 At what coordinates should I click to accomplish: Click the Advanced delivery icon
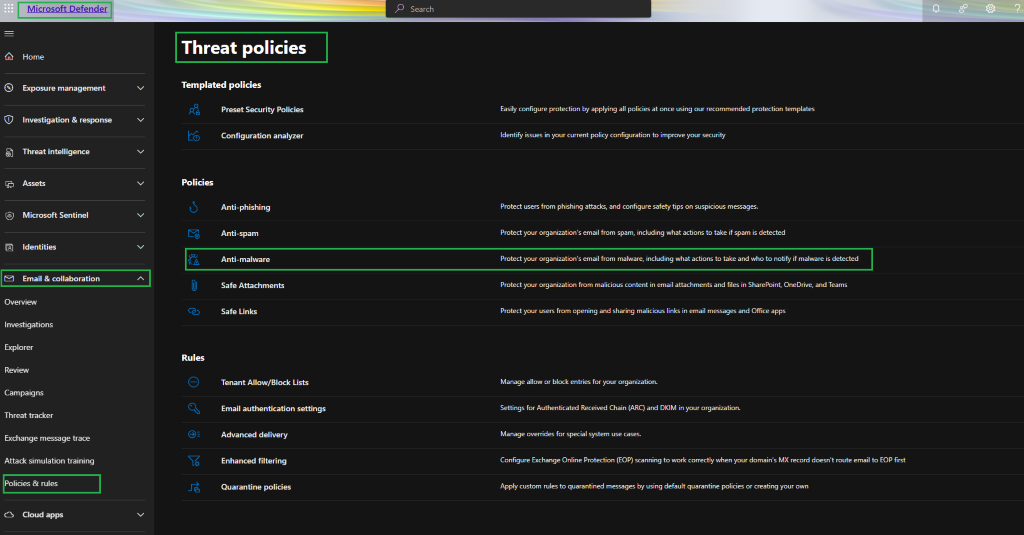pos(194,434)
